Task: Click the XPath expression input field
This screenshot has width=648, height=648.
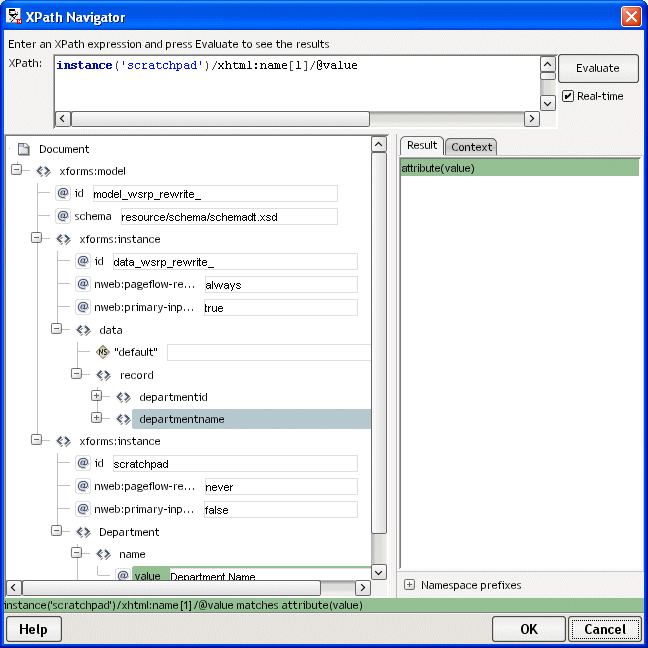Action: [x=298, y=83]
